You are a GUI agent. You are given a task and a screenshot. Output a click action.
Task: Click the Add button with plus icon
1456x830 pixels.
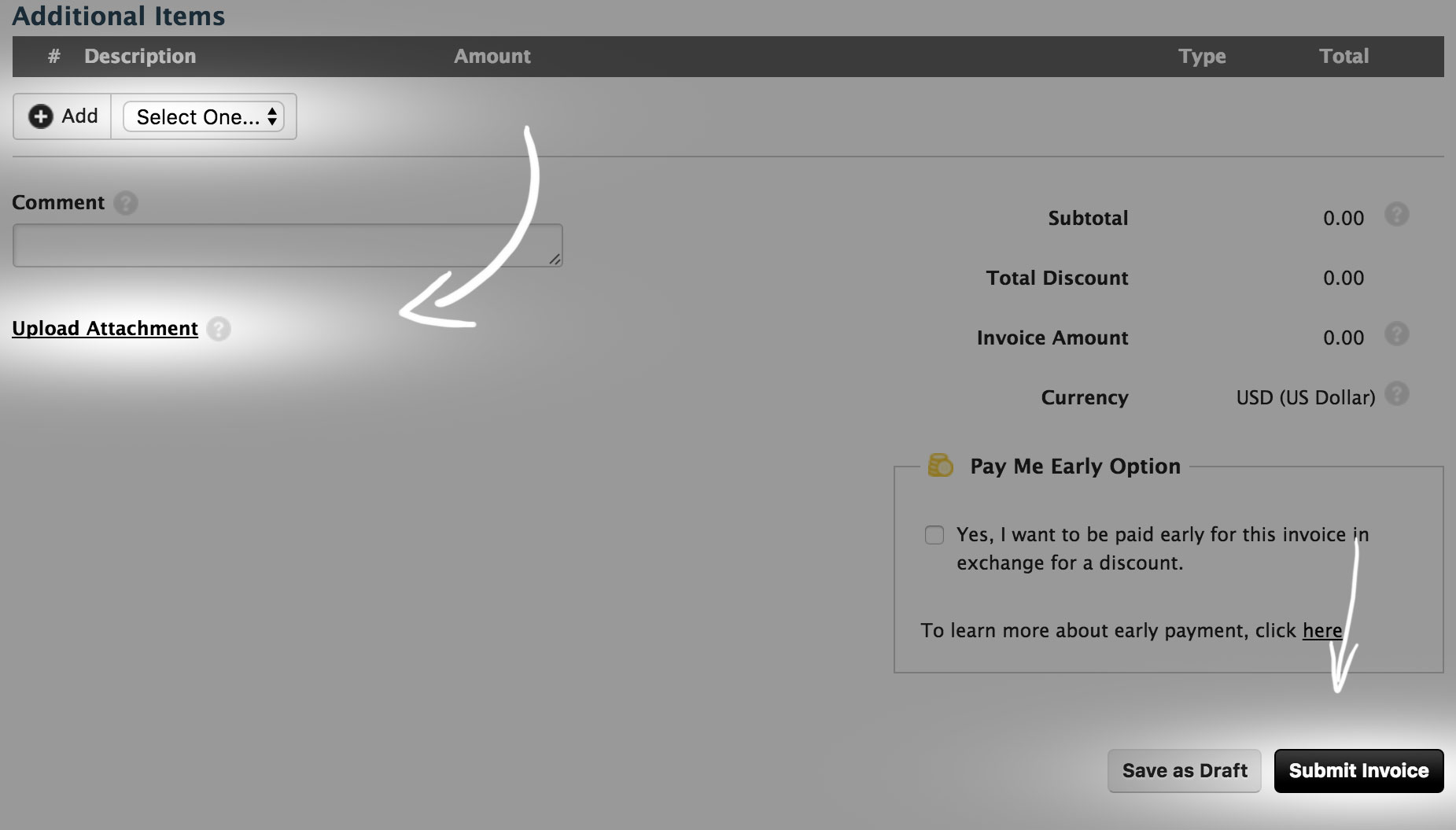tap(62, 116)
